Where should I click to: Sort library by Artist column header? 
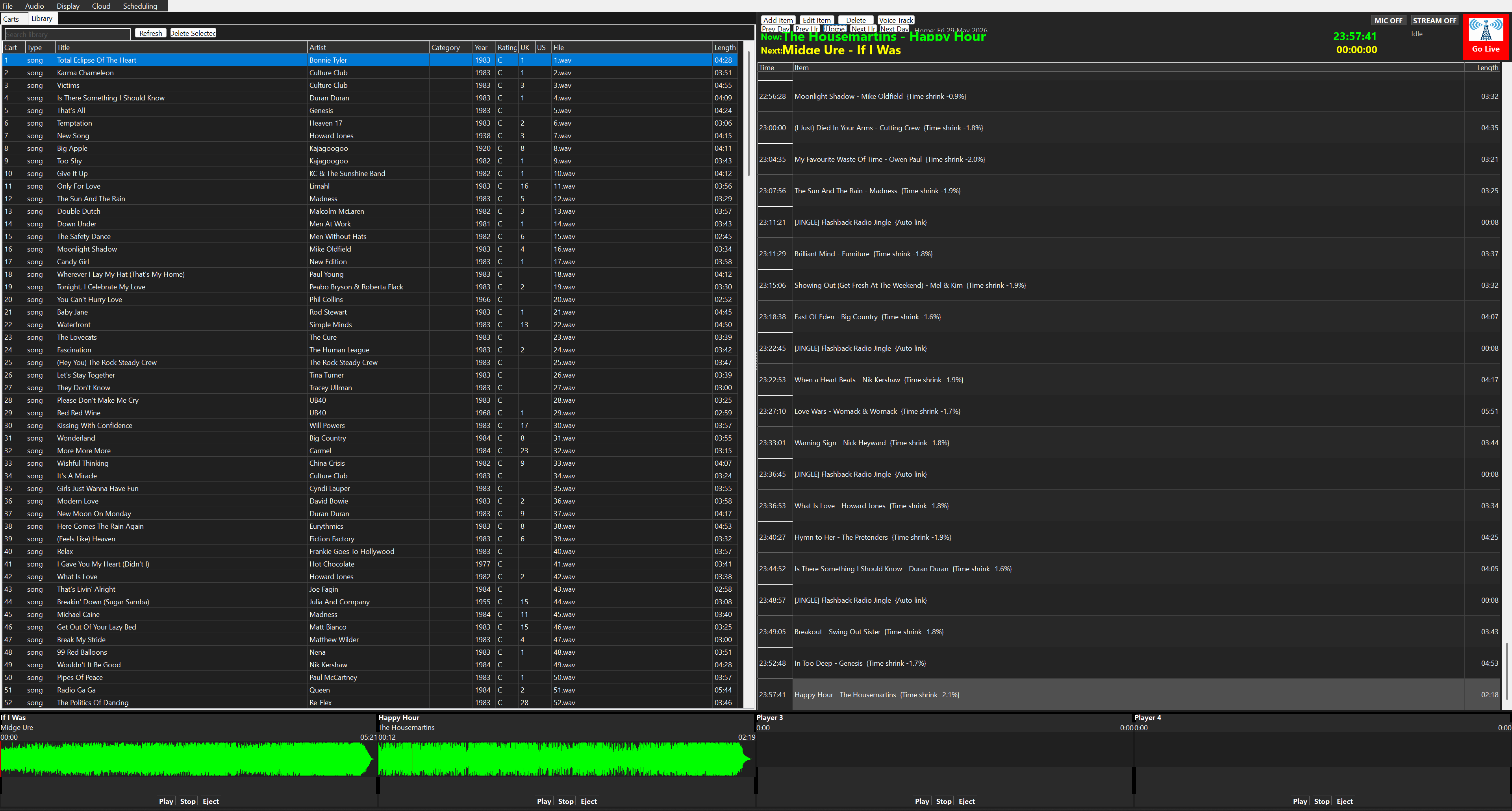[368, 48]
